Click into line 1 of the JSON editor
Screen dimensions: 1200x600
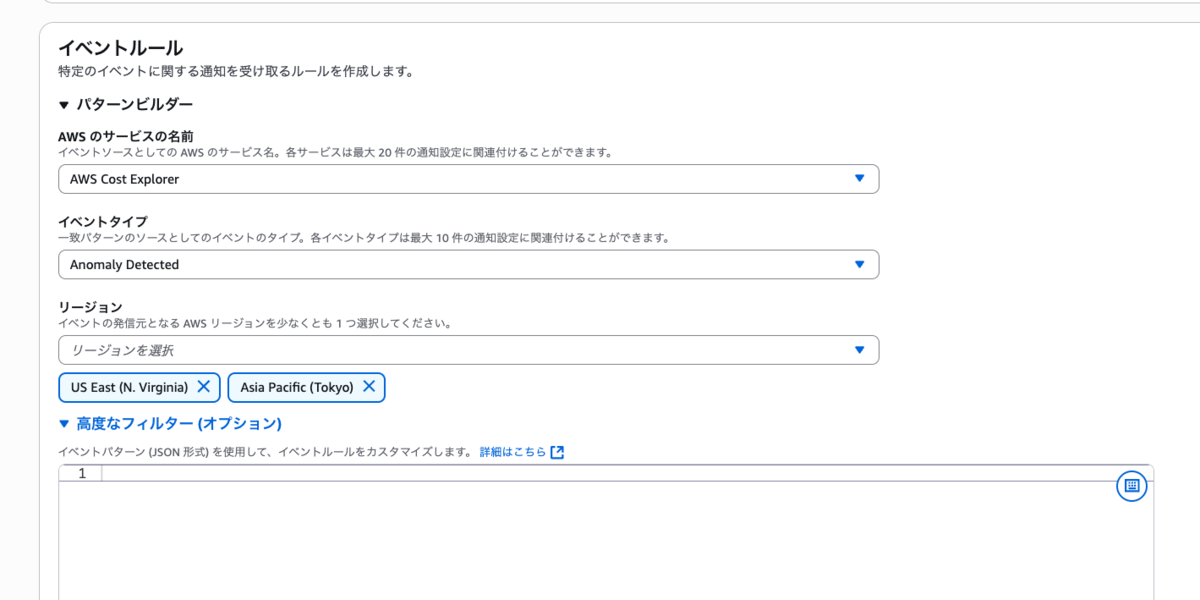(627, 473)
